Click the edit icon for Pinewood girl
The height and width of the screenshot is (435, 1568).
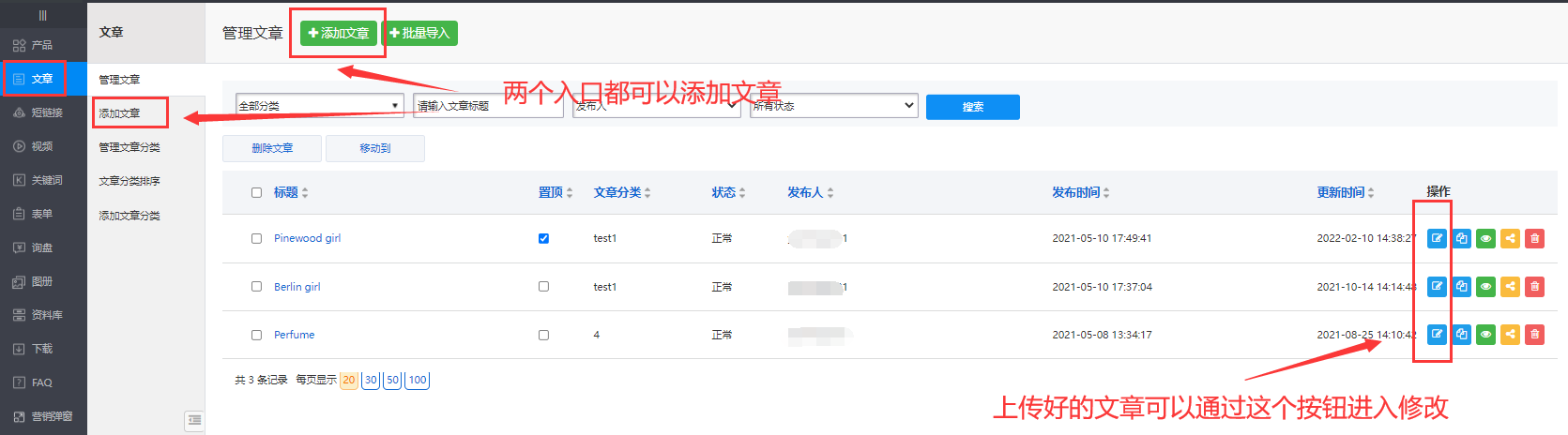click(1437, 238)
